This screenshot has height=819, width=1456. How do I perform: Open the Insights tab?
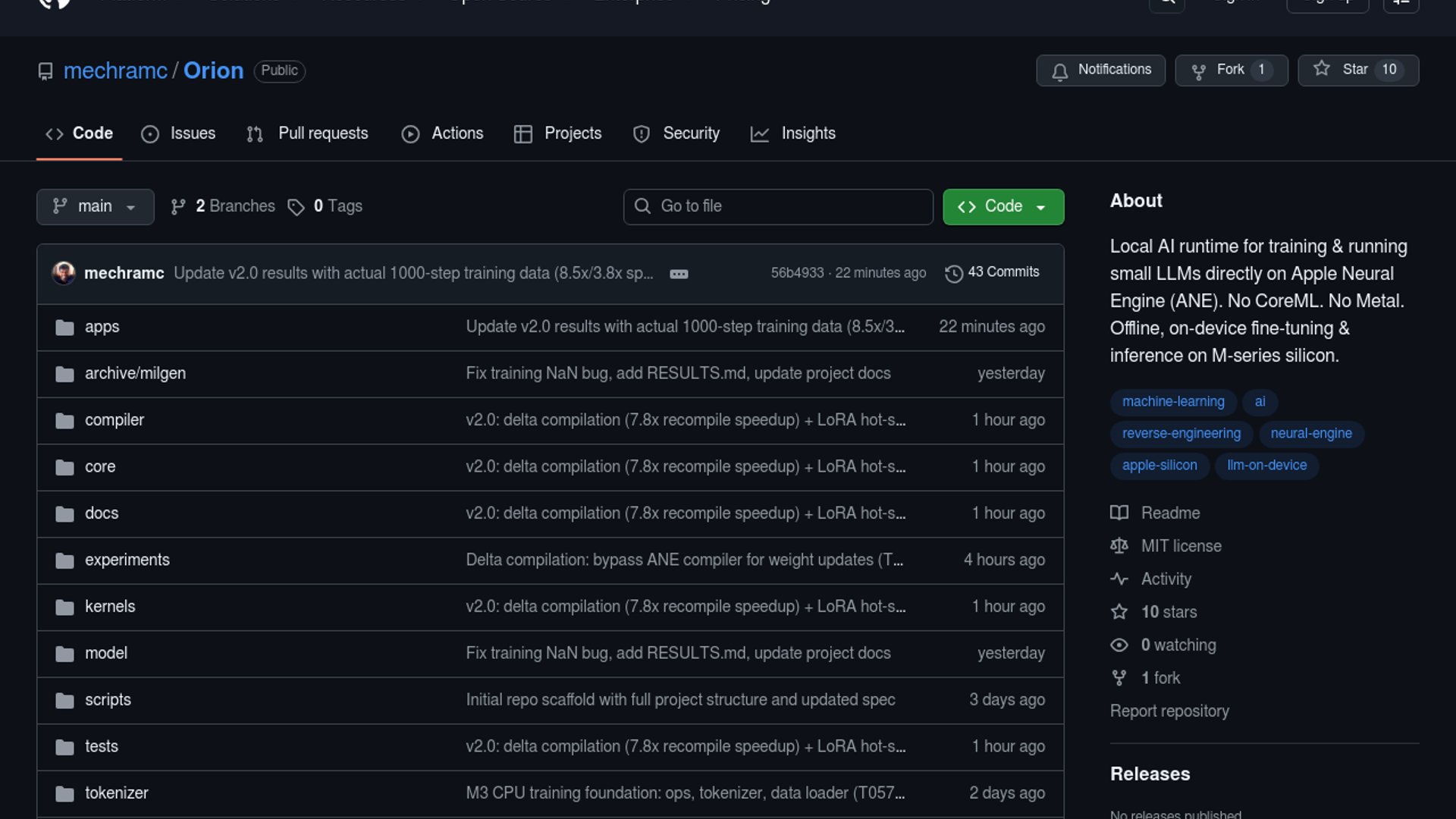point(793,133)
